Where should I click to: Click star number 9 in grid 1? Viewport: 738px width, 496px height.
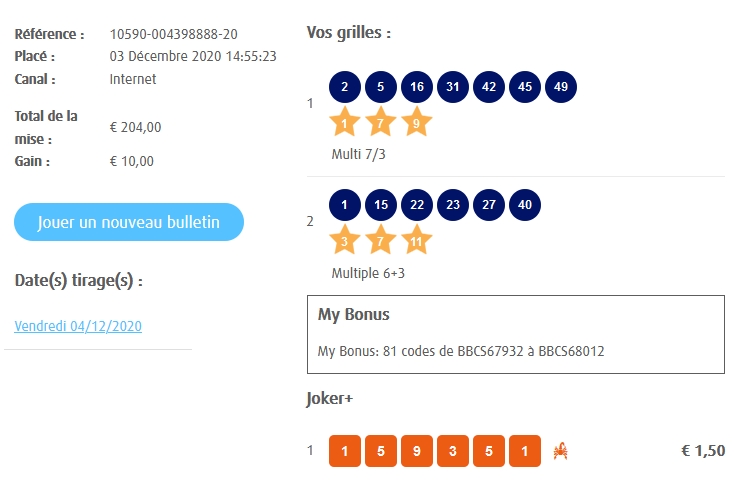click(417, 124)
